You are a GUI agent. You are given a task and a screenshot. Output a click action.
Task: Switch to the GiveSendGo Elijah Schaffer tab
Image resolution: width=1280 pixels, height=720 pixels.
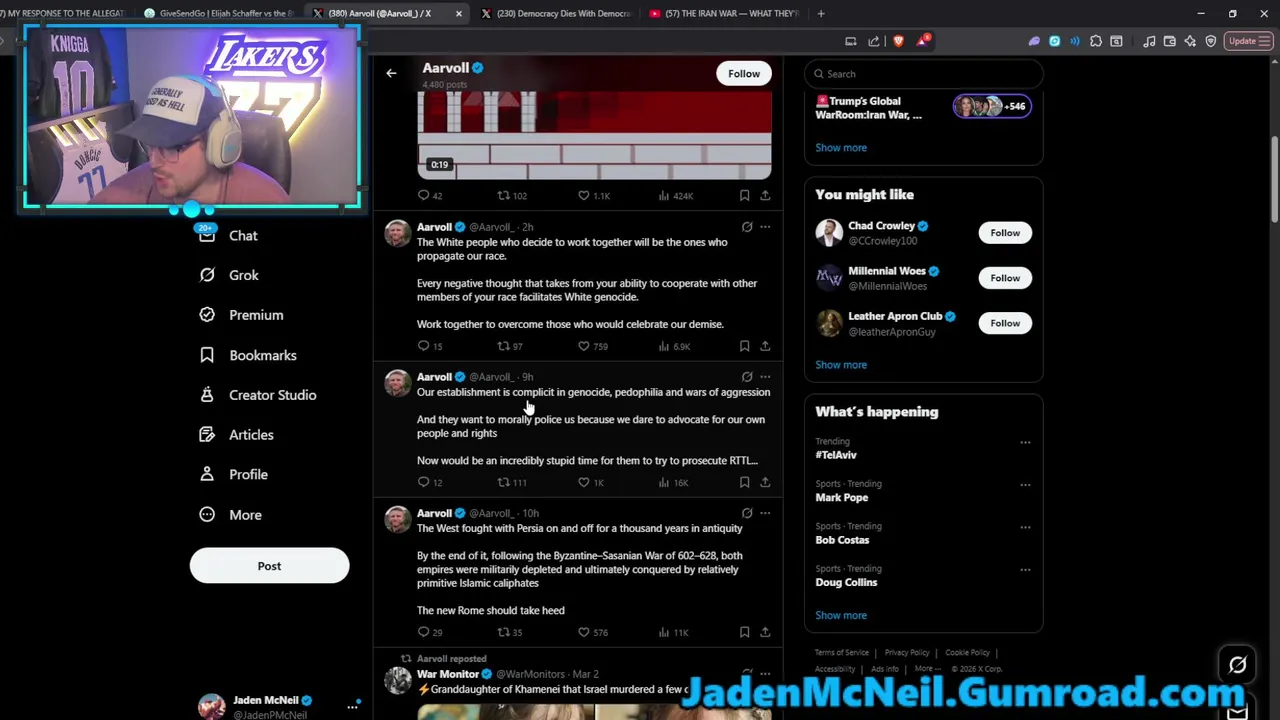coord(222,13)
